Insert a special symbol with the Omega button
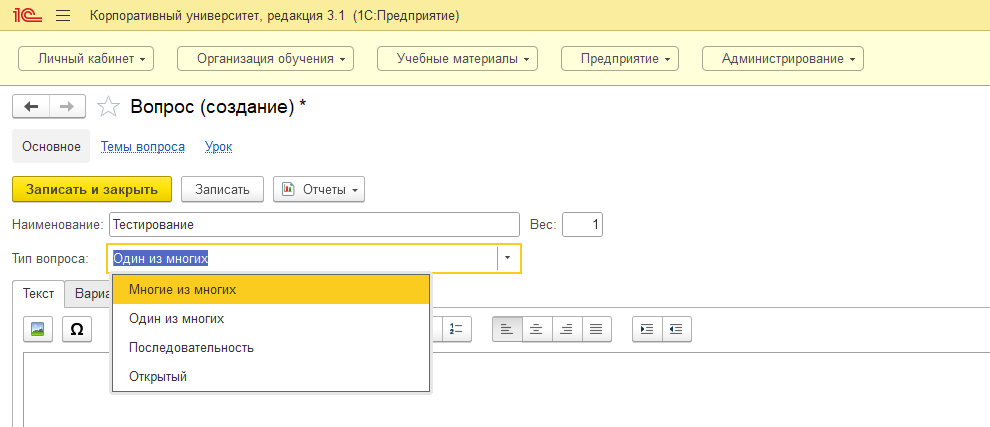 coord(77,329)
